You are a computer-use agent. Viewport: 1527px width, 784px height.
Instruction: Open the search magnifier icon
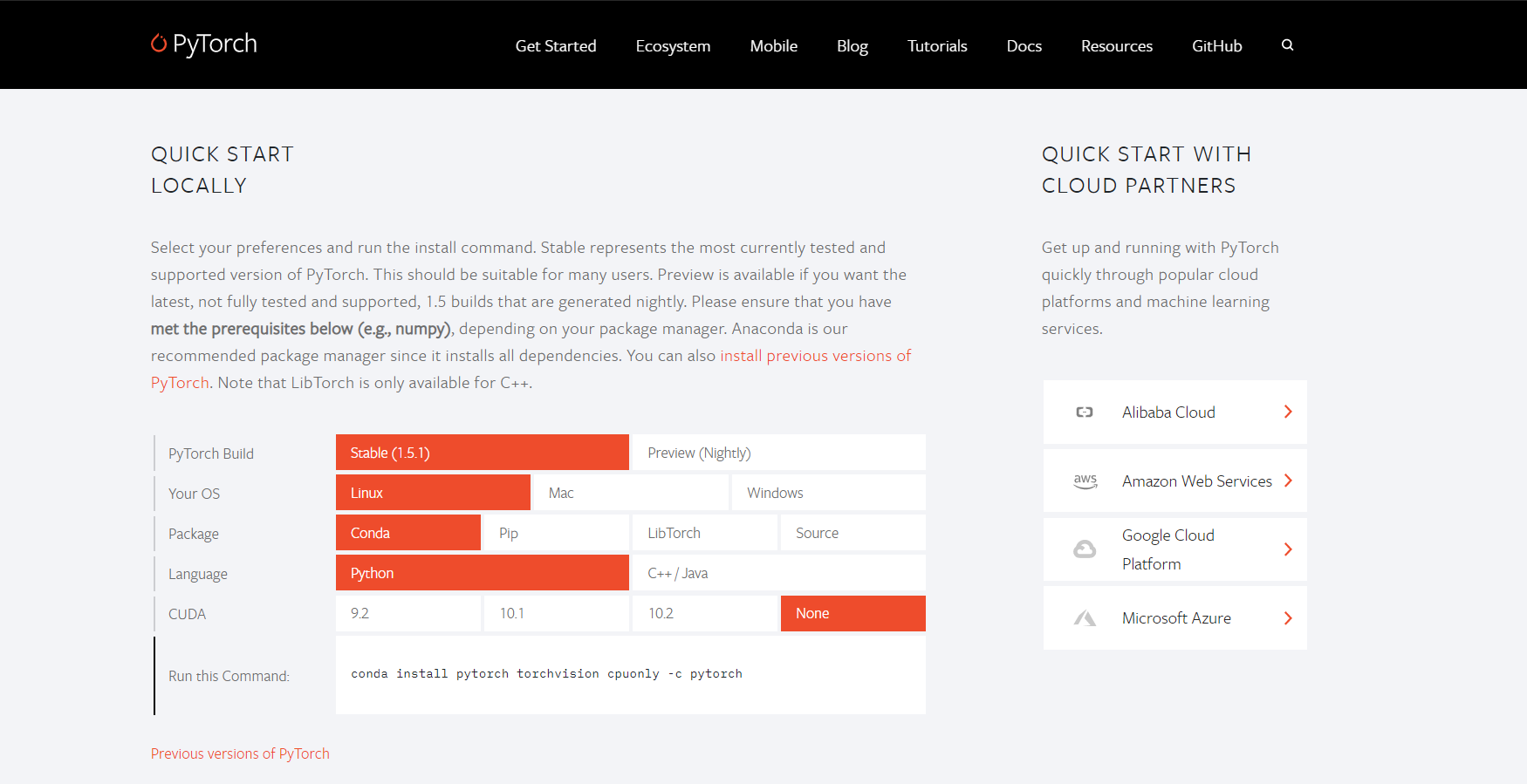coord(1287,45)
